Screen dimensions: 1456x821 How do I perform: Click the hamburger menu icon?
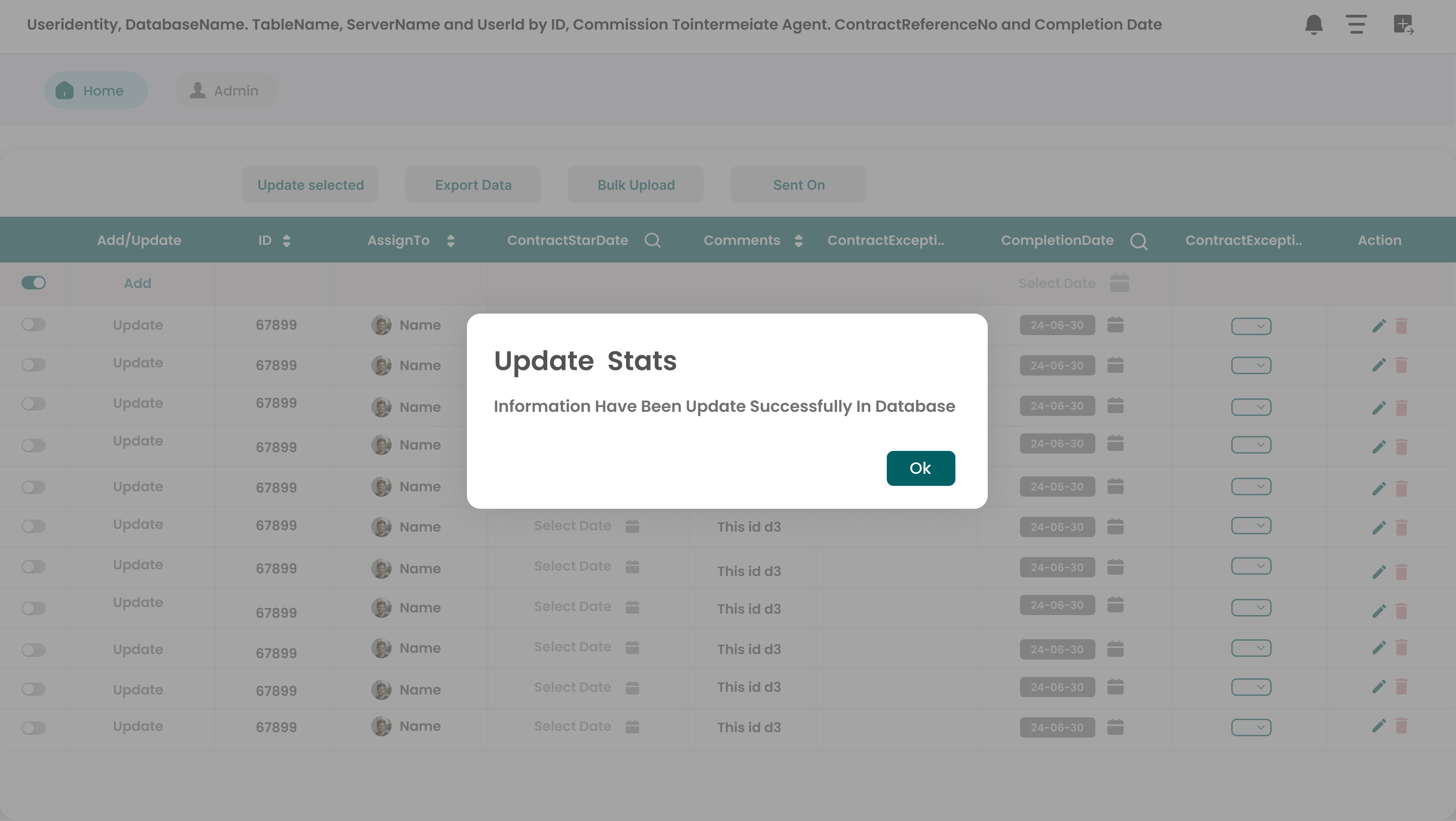1357,24
